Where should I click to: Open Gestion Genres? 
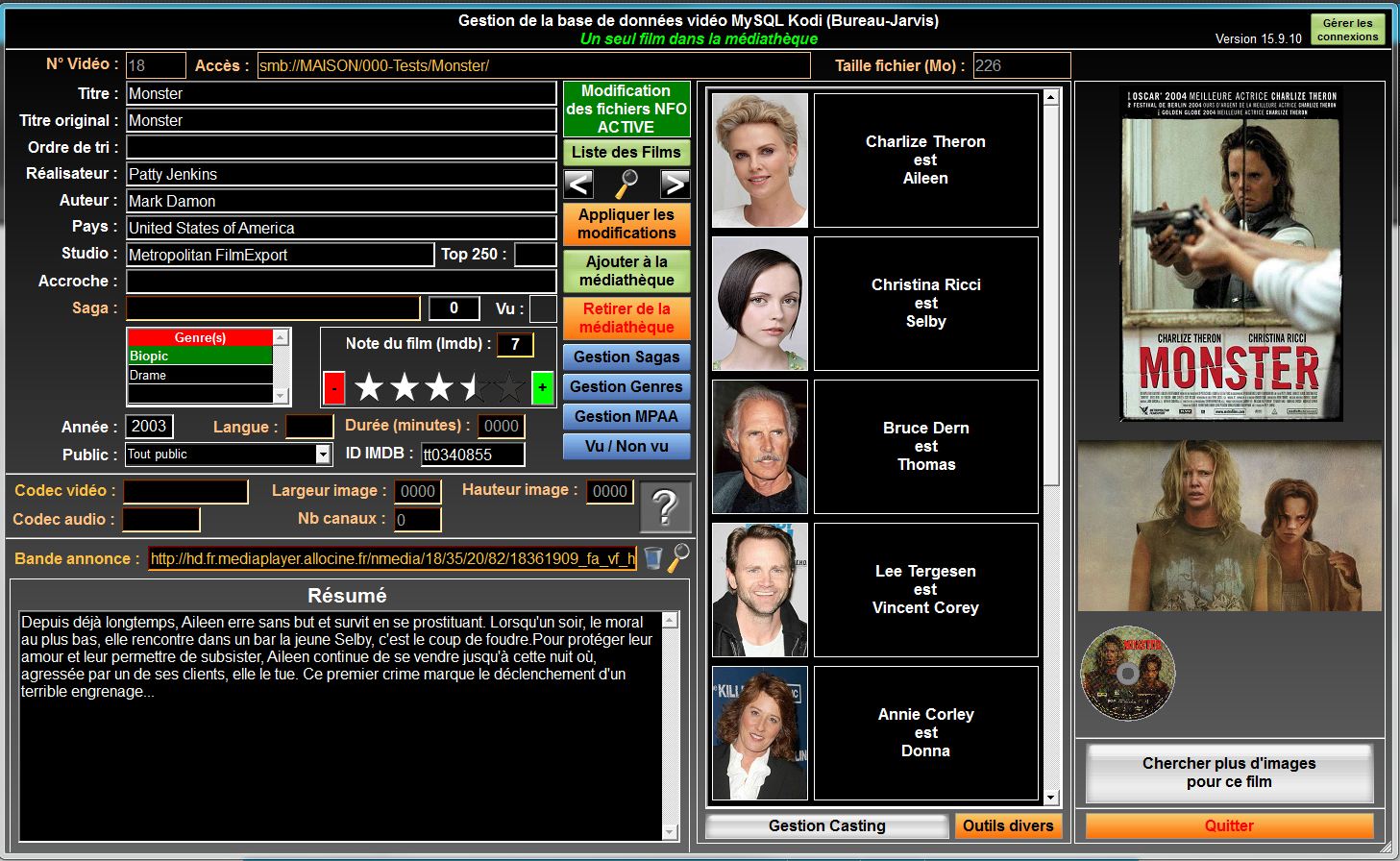point(626,387)
